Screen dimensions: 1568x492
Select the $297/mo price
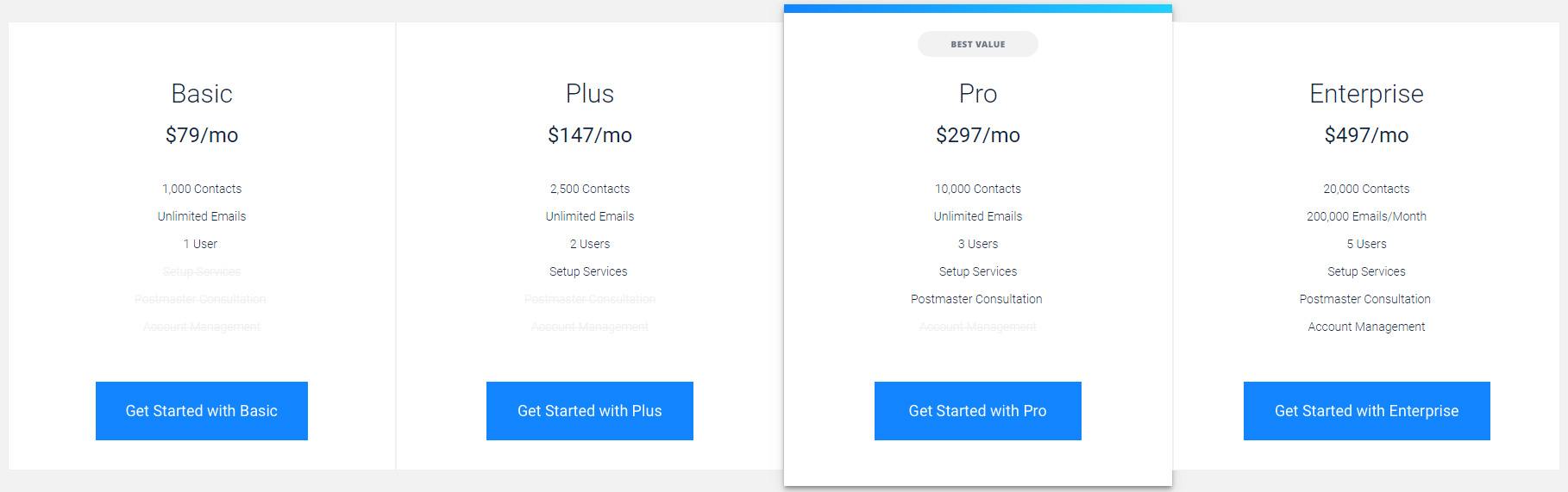point(977,135)
